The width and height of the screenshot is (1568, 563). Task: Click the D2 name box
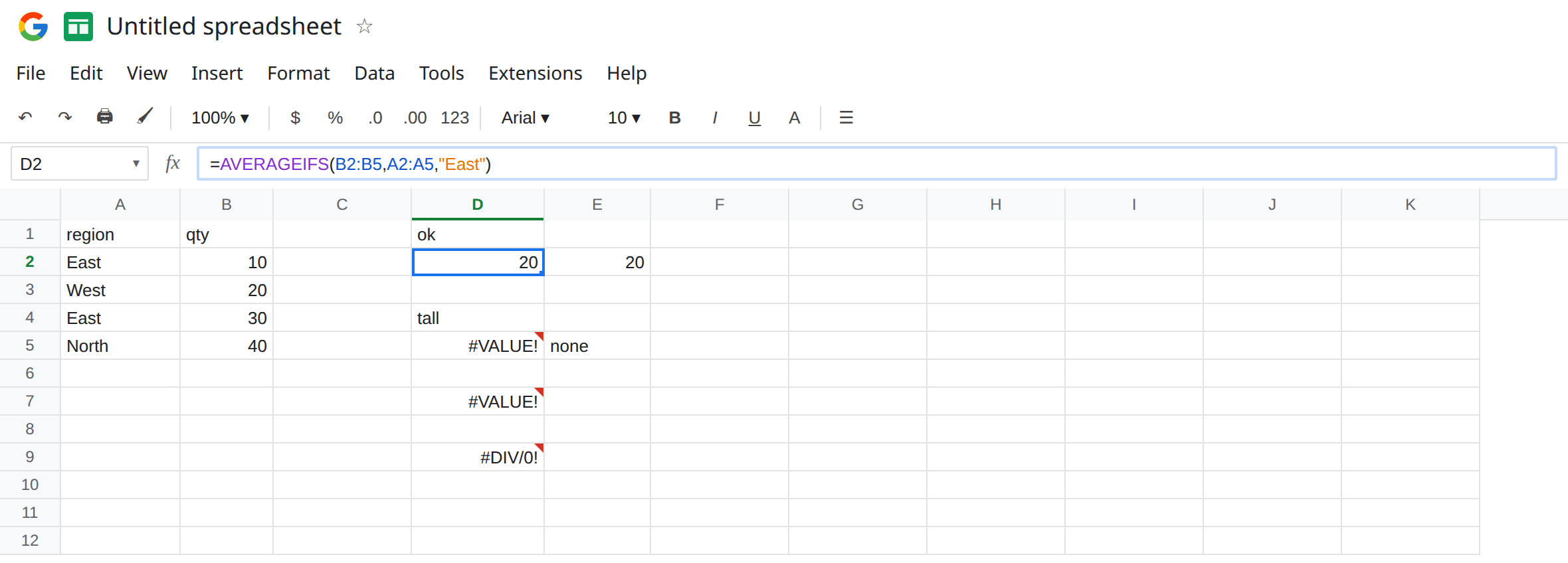(80, 163)
